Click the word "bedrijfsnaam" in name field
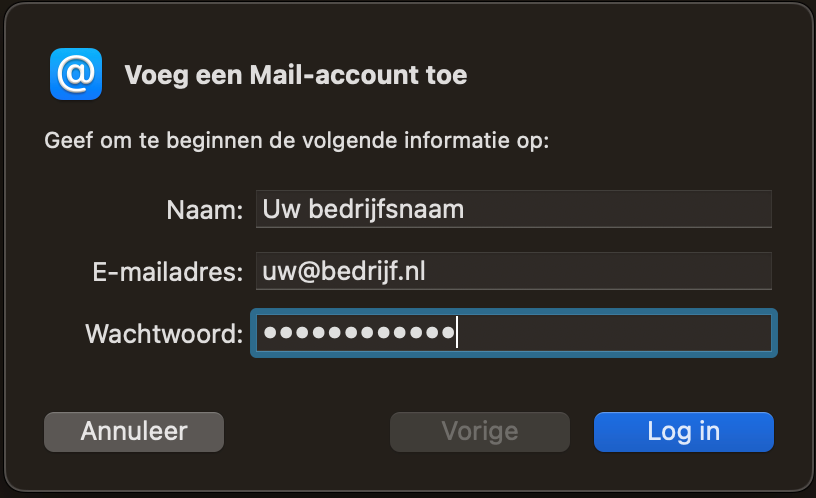This screenshot has width=816, height=498. (x=386, y=209)
